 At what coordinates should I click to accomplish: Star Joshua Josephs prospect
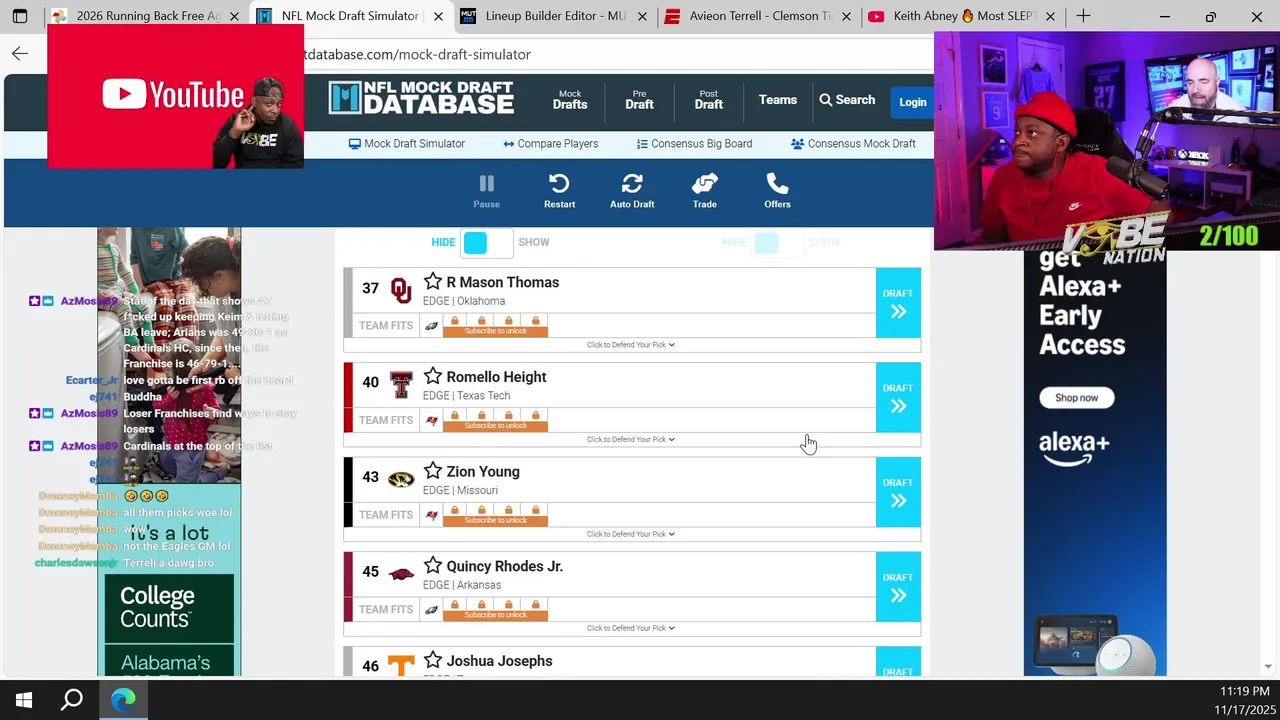[x=432, y=660]
